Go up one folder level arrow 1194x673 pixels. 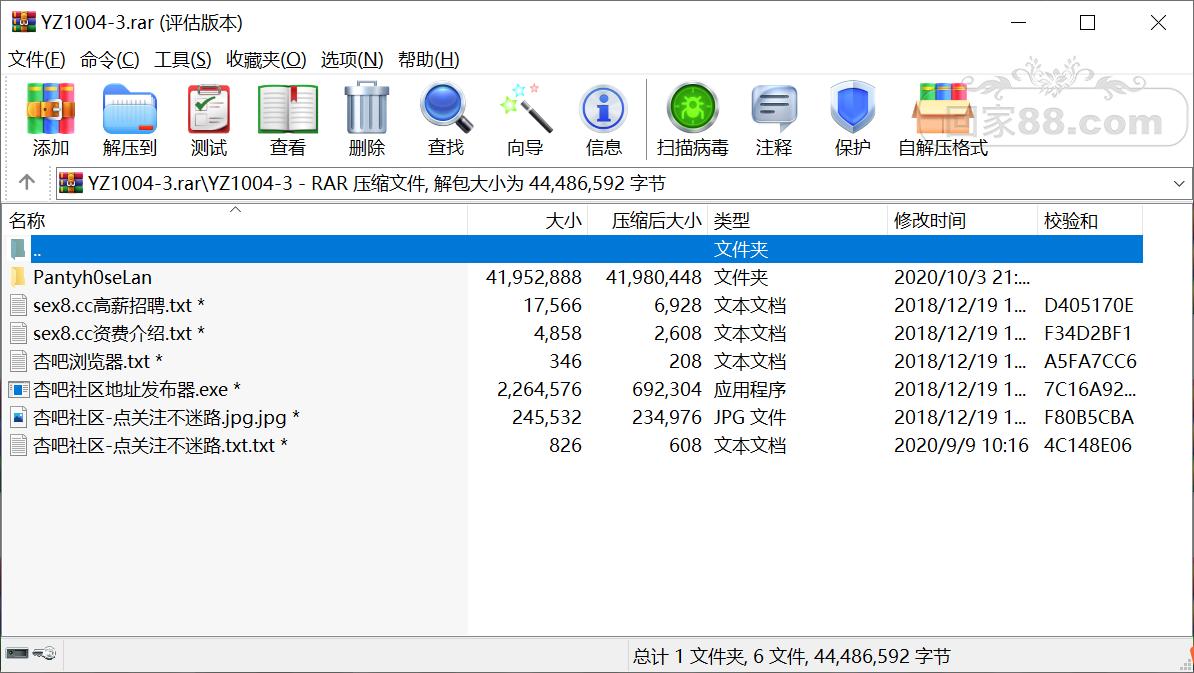[x=27, y=183]
